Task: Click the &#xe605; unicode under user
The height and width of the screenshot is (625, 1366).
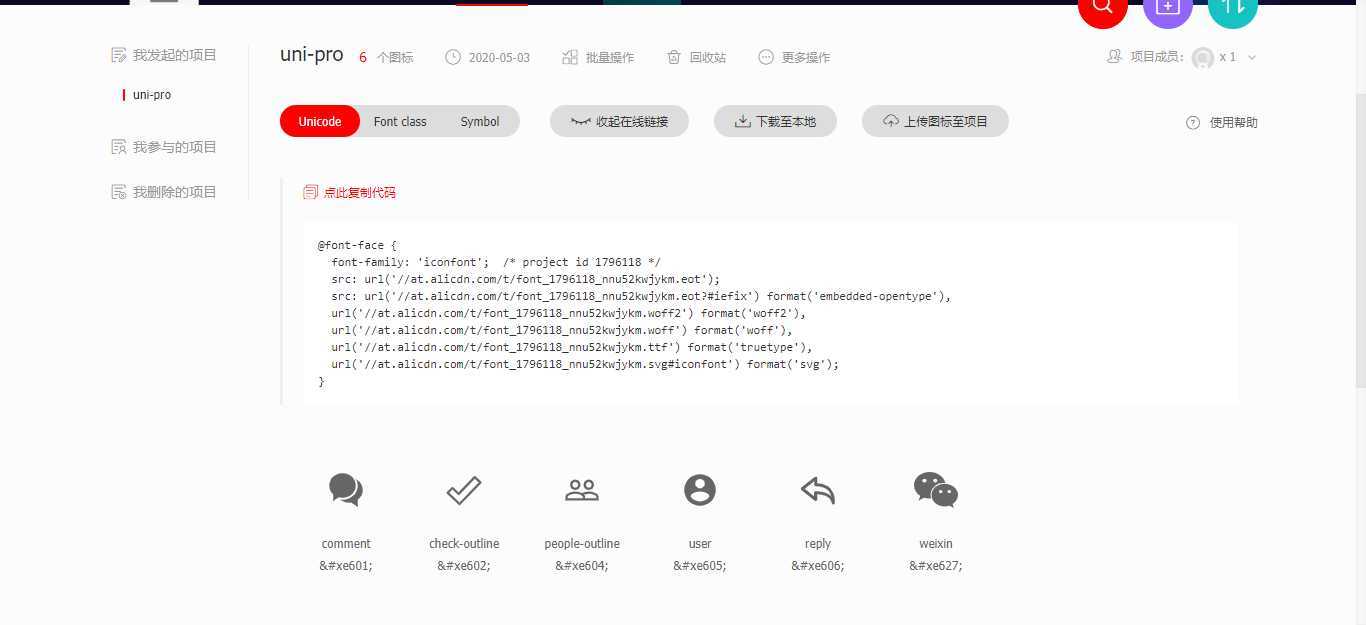Action: 700,566
